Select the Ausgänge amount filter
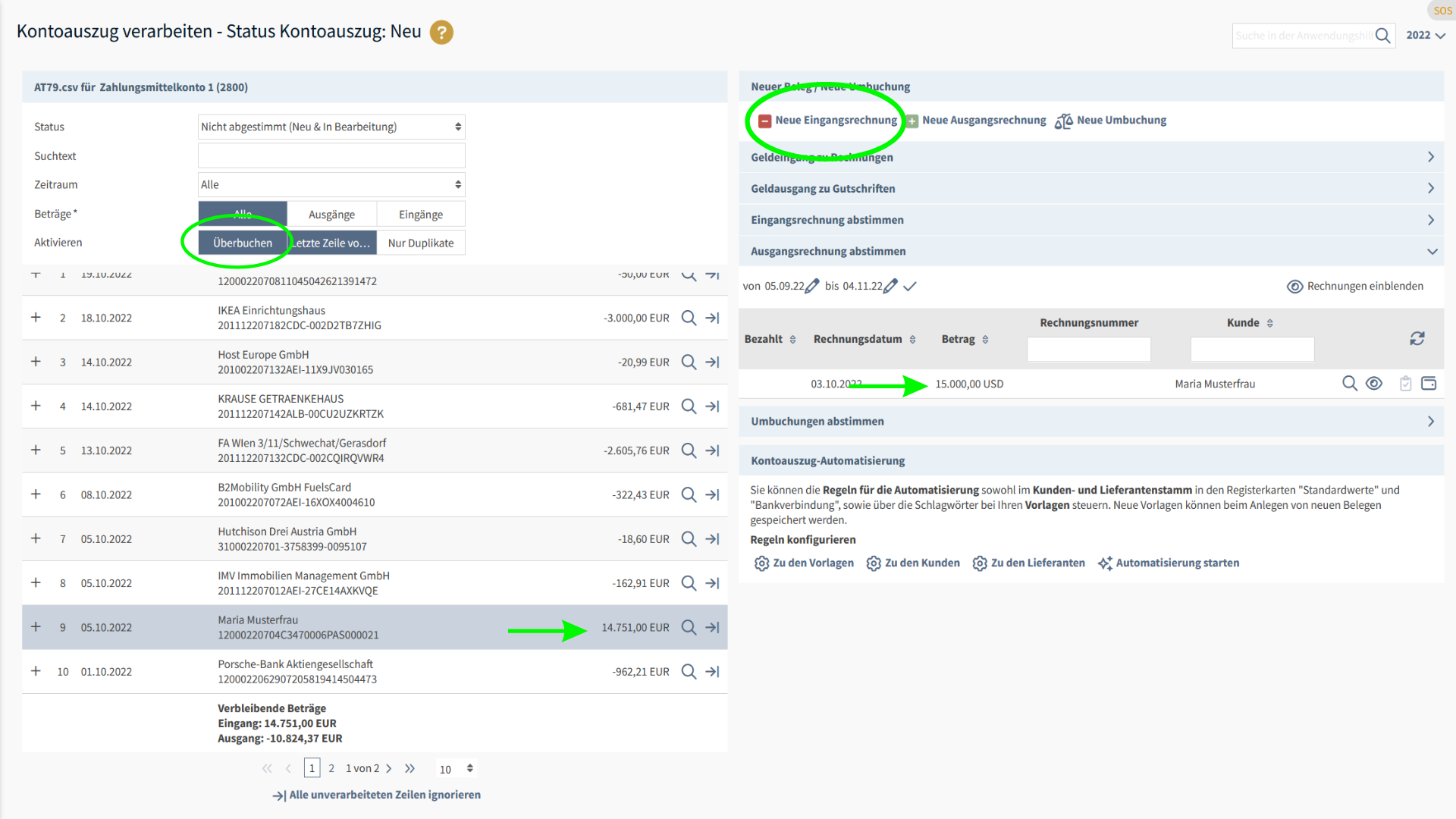This screenshot has height=819, width=1456. point(331,215)
